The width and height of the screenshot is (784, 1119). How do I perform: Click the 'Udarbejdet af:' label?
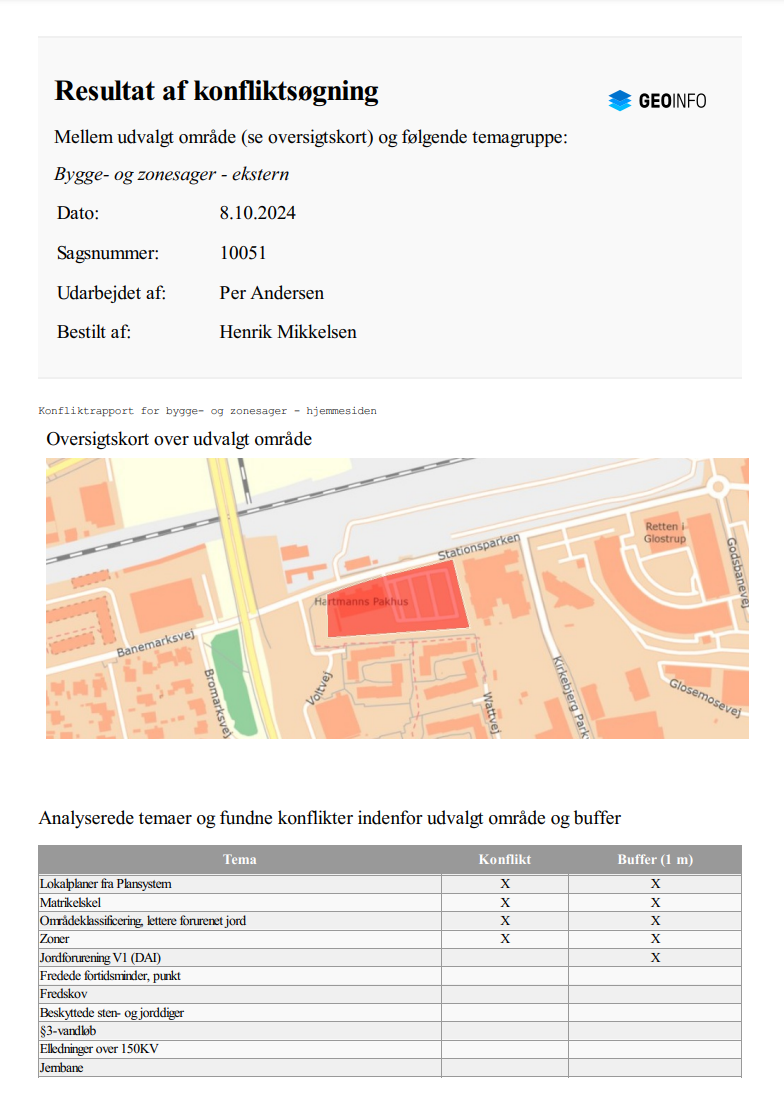(111, 293)
